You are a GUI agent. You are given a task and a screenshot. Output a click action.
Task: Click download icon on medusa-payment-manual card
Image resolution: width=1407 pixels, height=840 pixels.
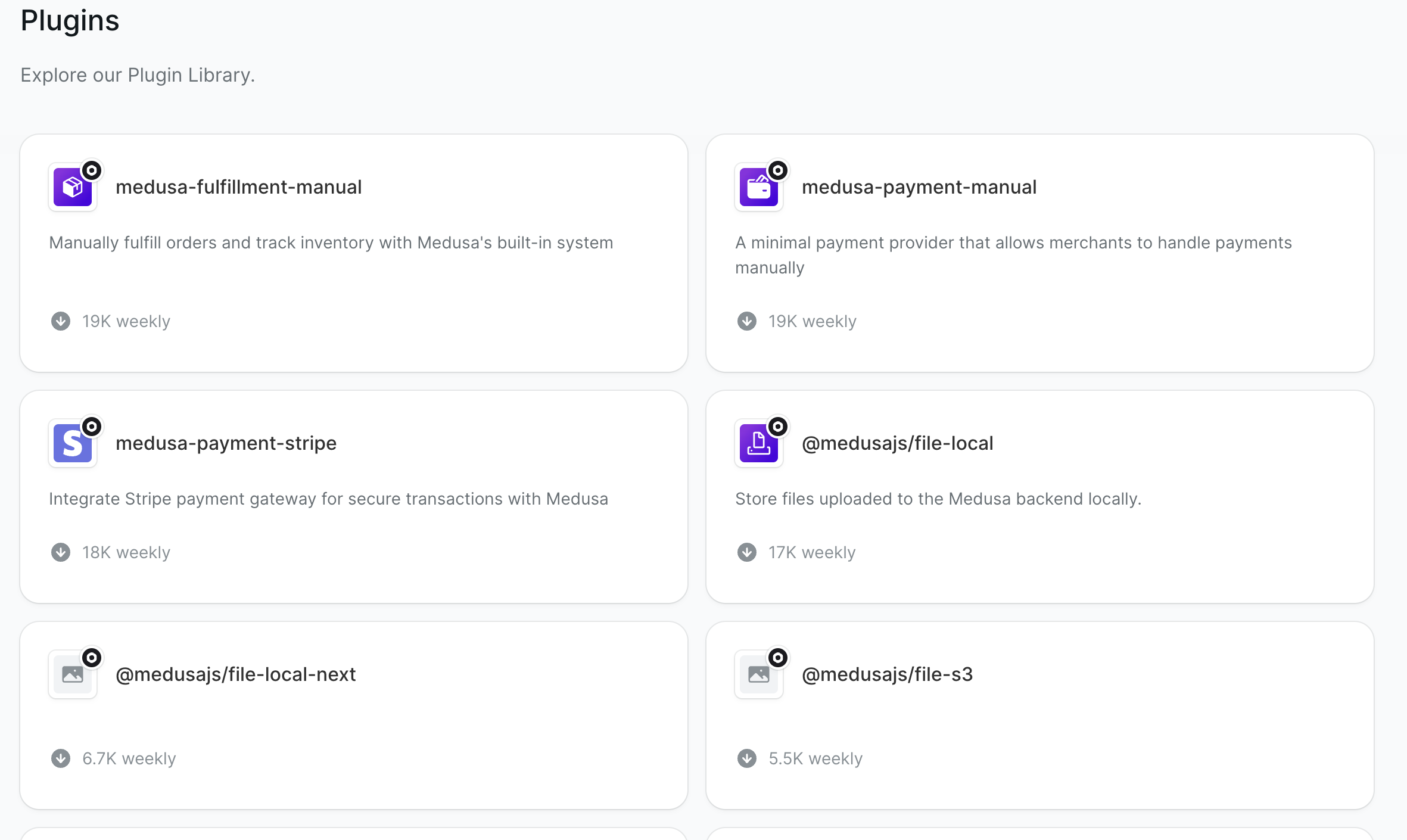747,321
